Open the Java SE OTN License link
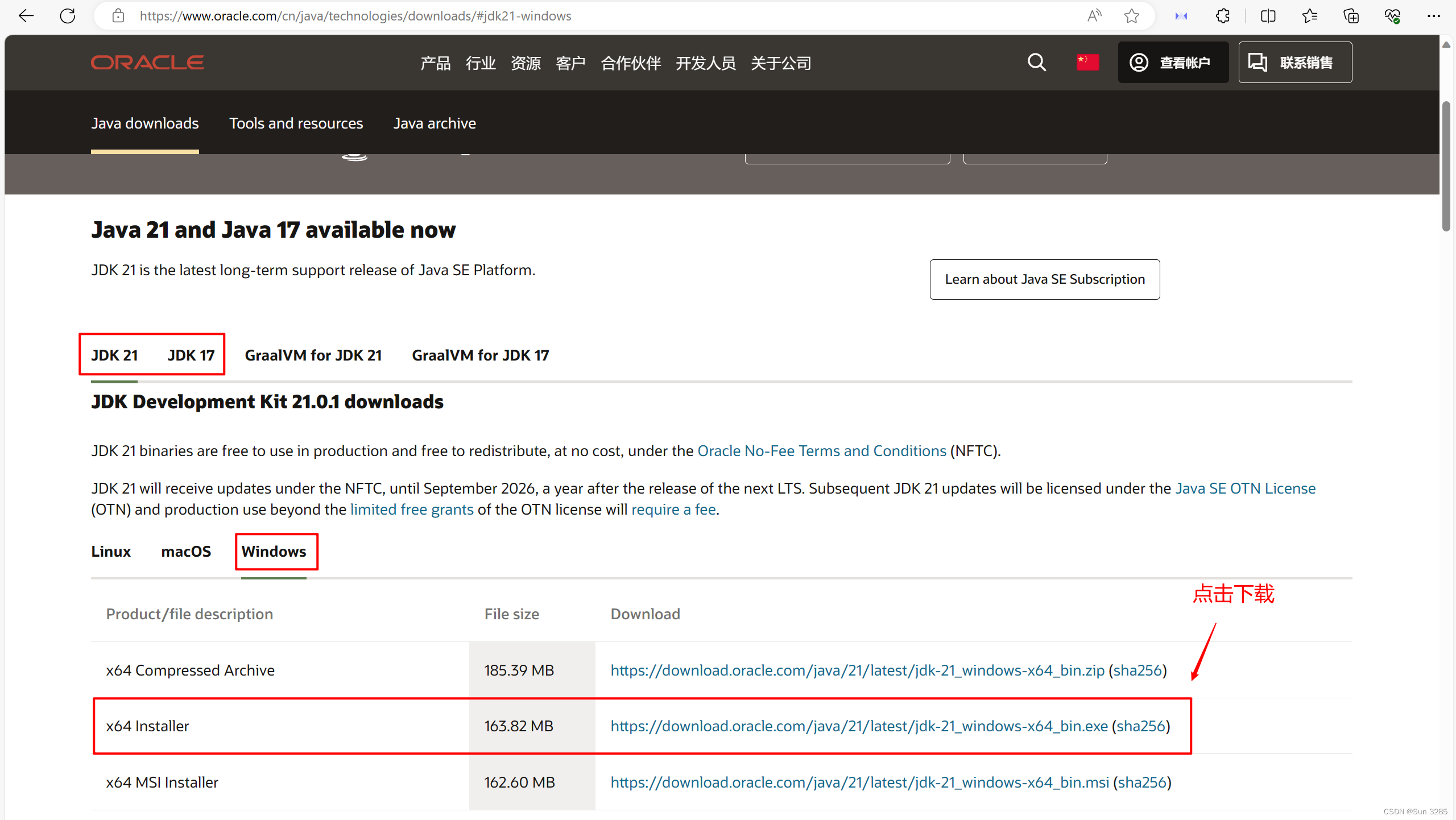 click(1246, 488)
